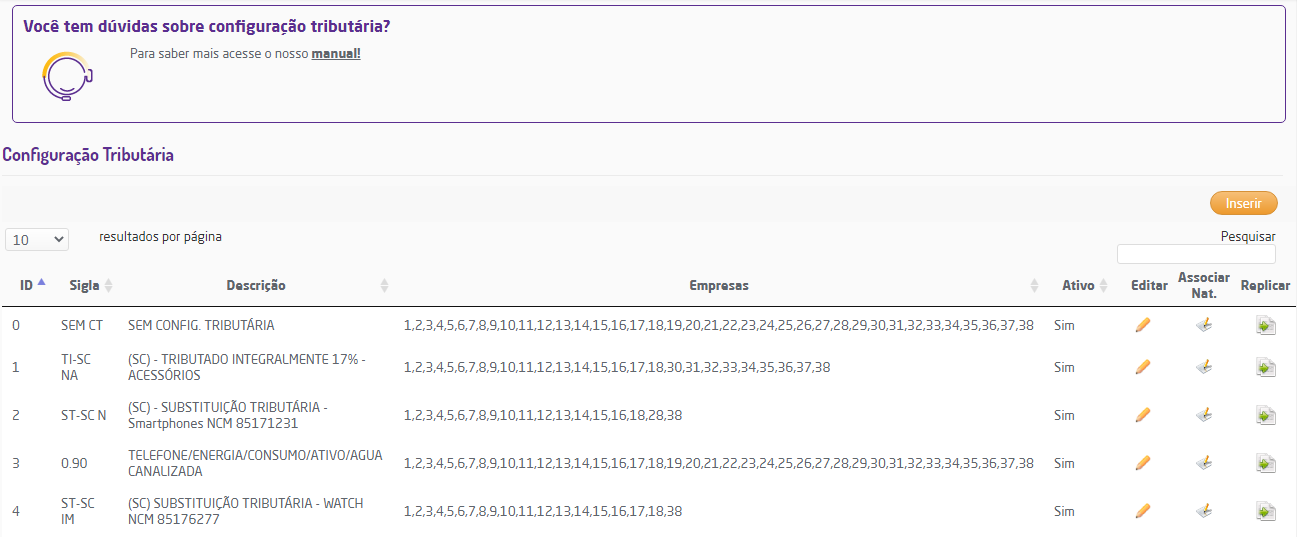Sort by the Descrição column header

[x=256, y=285]
